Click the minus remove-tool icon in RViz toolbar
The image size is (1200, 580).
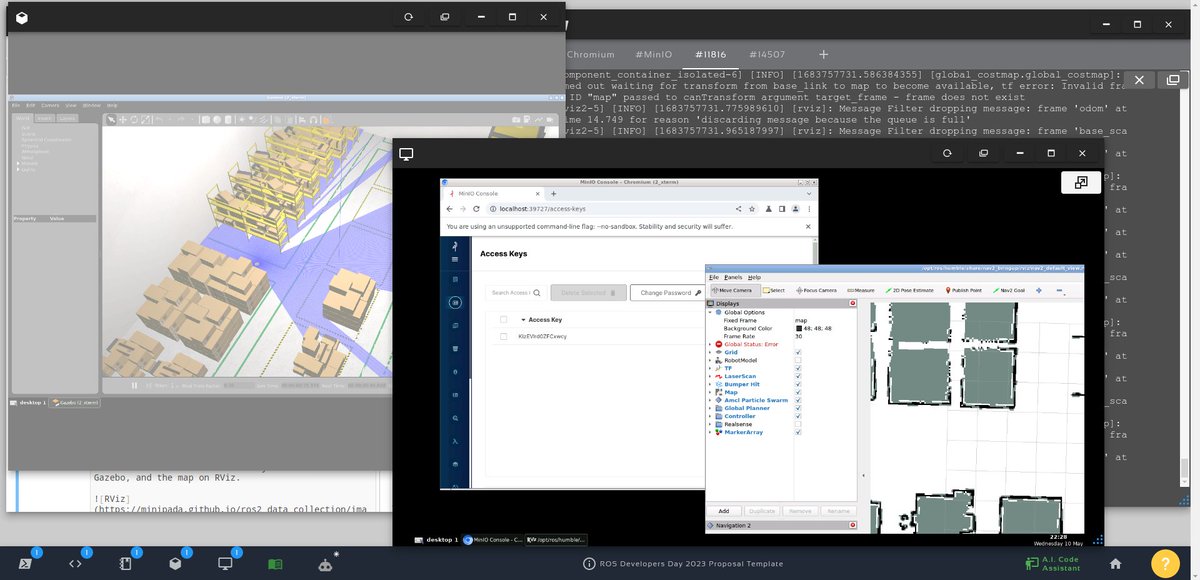tap(1059, 291)
